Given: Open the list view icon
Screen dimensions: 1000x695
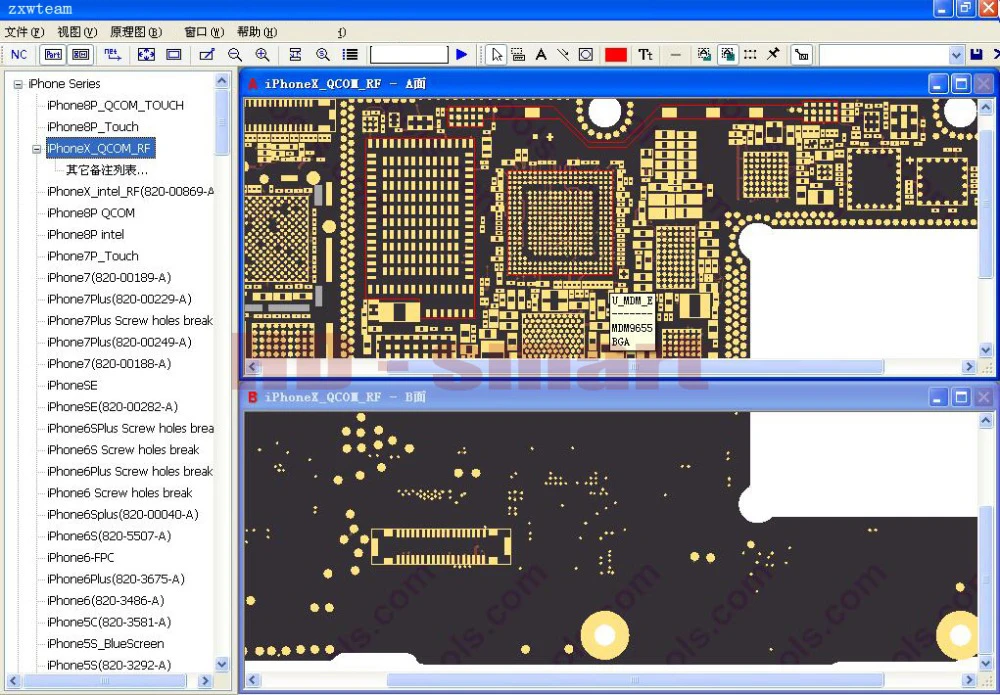Looking at the screenshot, I should point(350,55).
